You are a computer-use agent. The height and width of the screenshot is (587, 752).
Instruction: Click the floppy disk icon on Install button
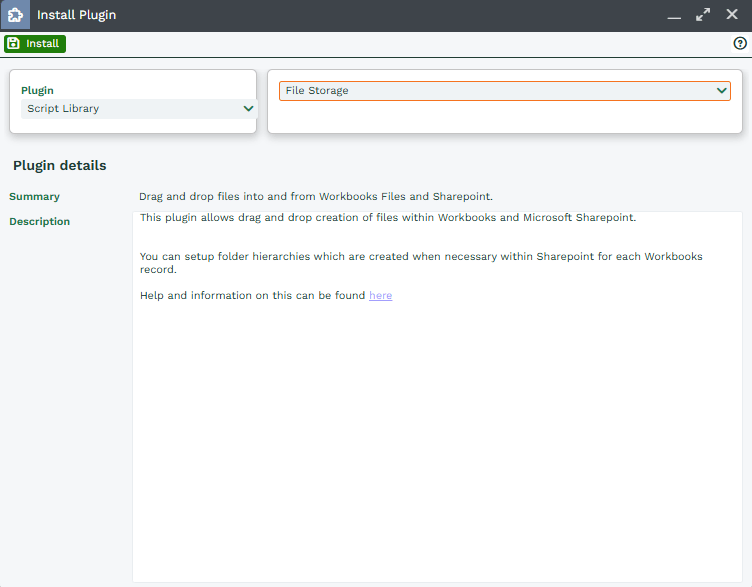point(13,44)
